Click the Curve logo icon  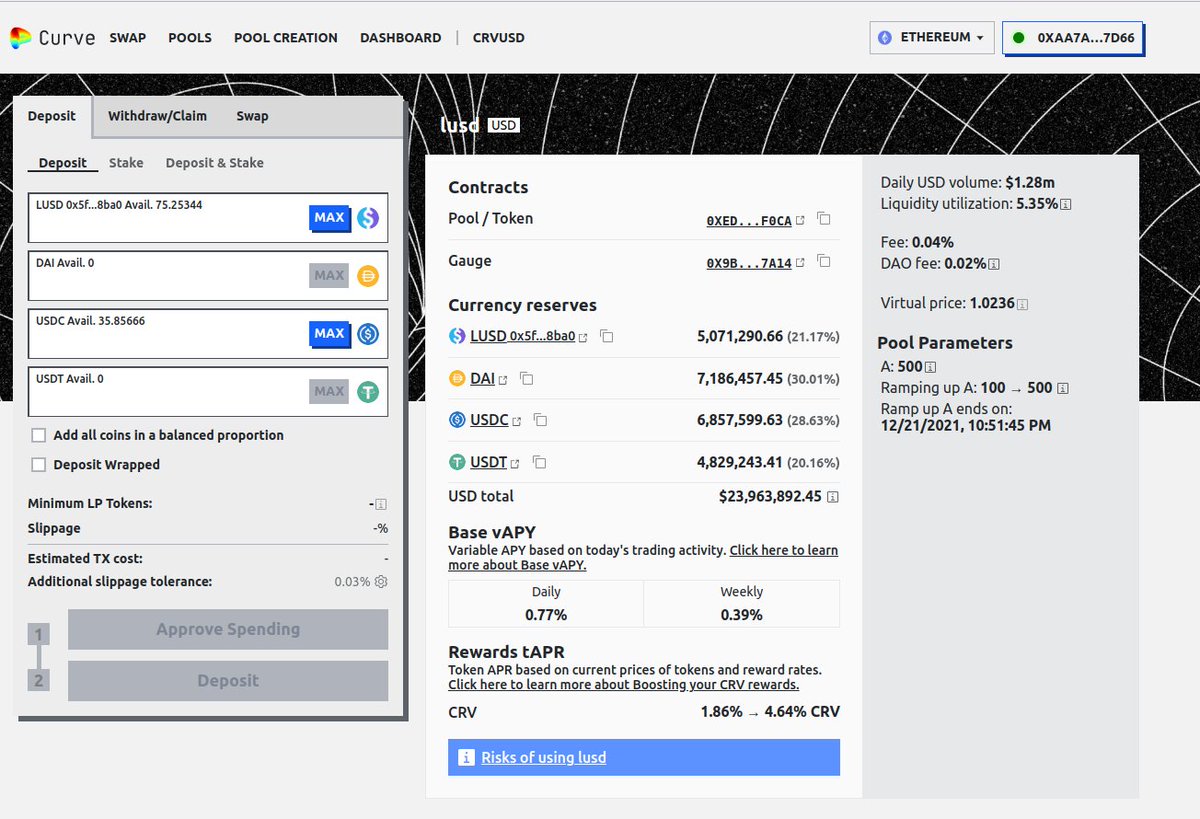20,38
